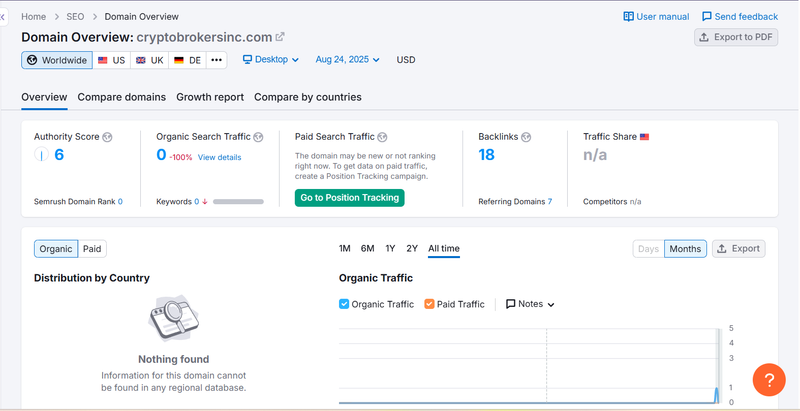800x411 pixels.
Task: Click the globe icon next to Authority Score
Action: point(107,137)
